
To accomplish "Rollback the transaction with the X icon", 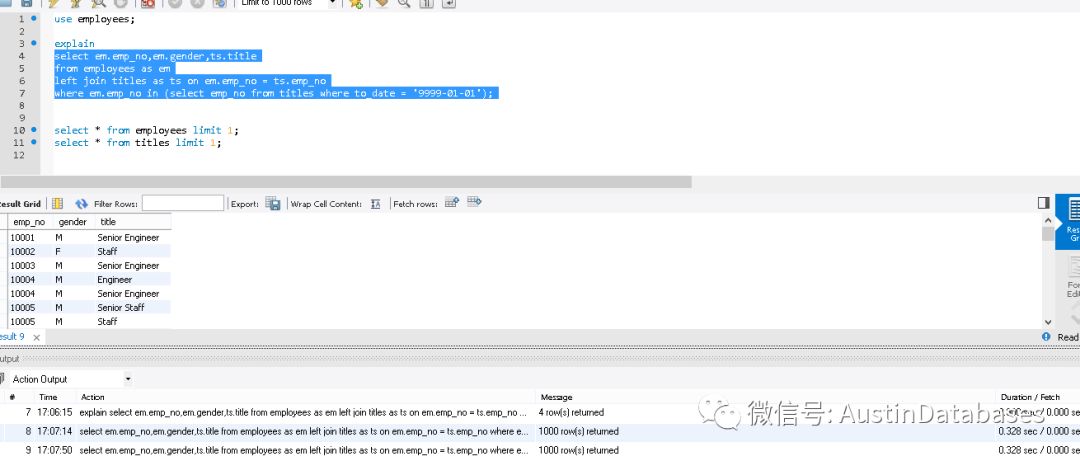I will (x=197, y=3).
